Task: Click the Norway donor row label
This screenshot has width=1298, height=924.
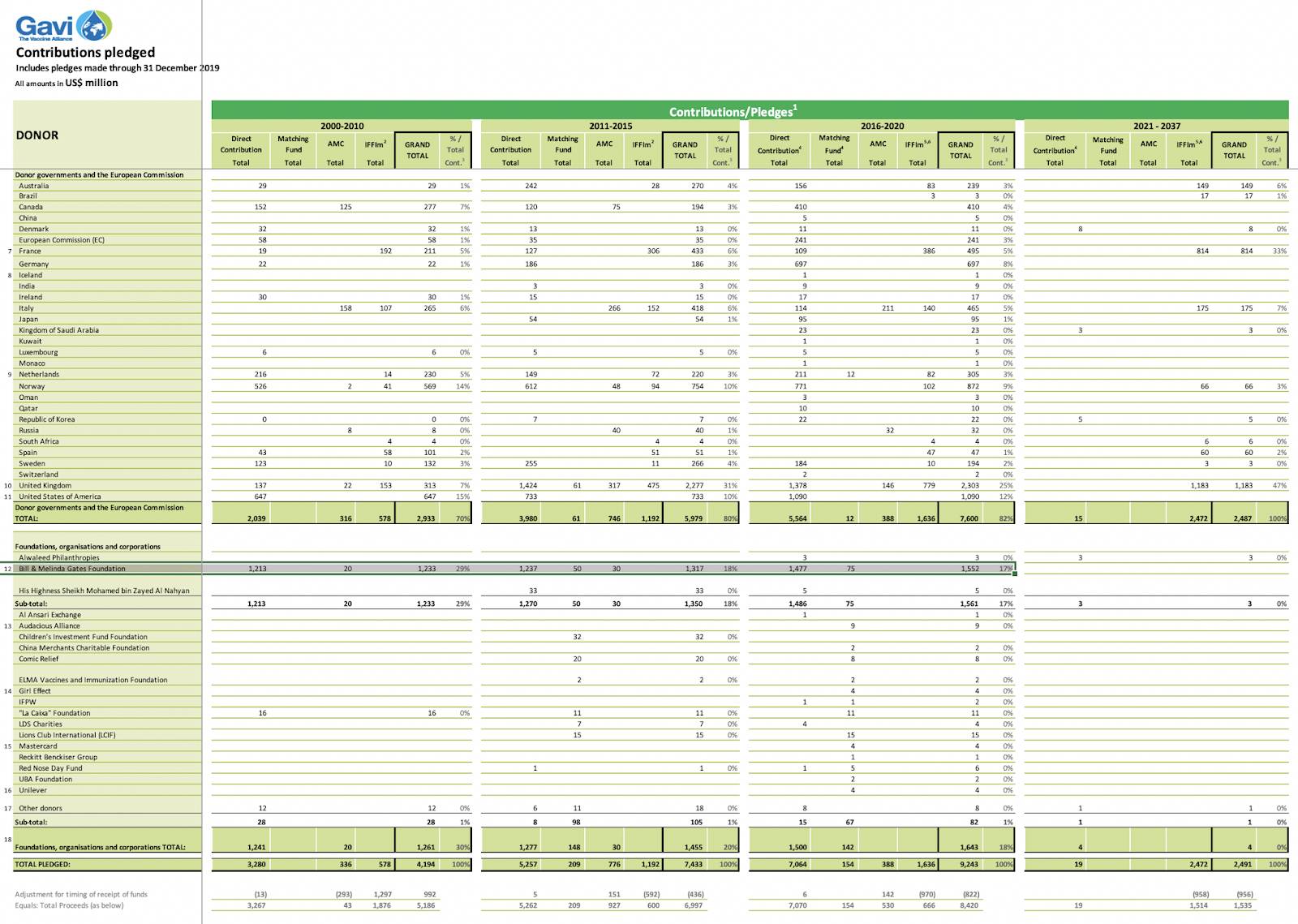Action: click(32, 386)
